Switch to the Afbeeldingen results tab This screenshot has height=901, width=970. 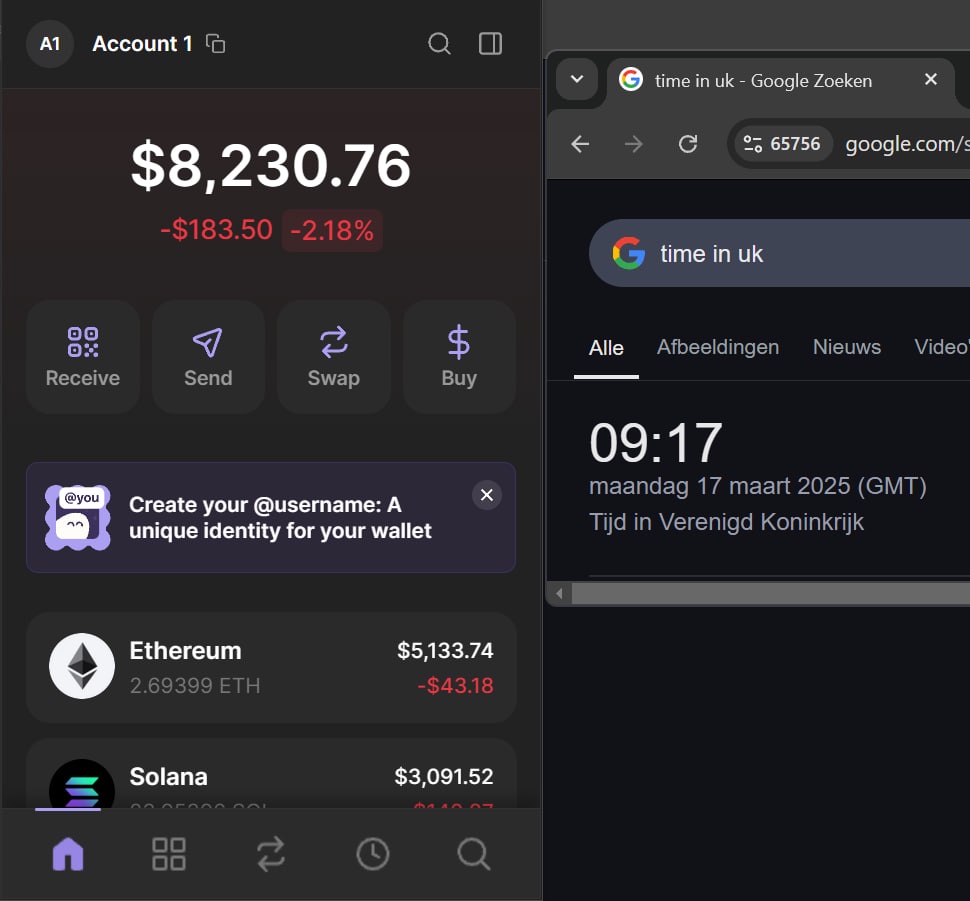pyautogui.click(x=717, y=348)
